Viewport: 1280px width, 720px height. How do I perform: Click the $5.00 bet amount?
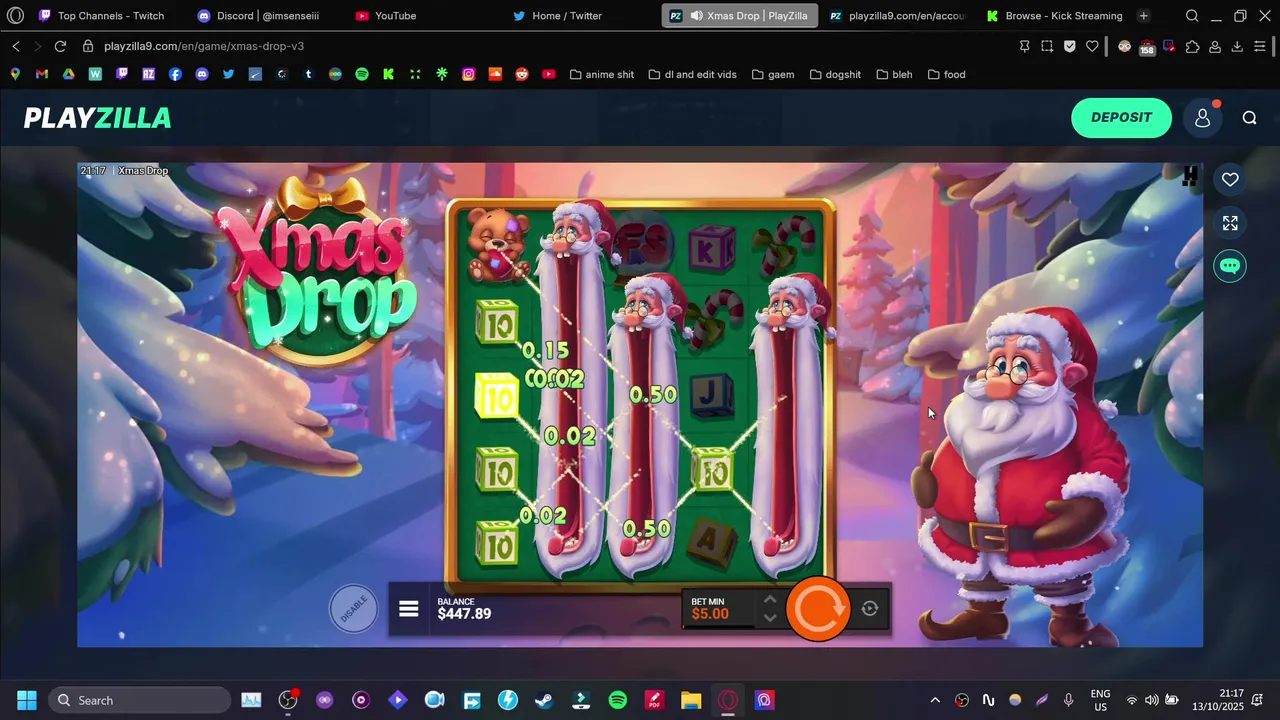710,614
